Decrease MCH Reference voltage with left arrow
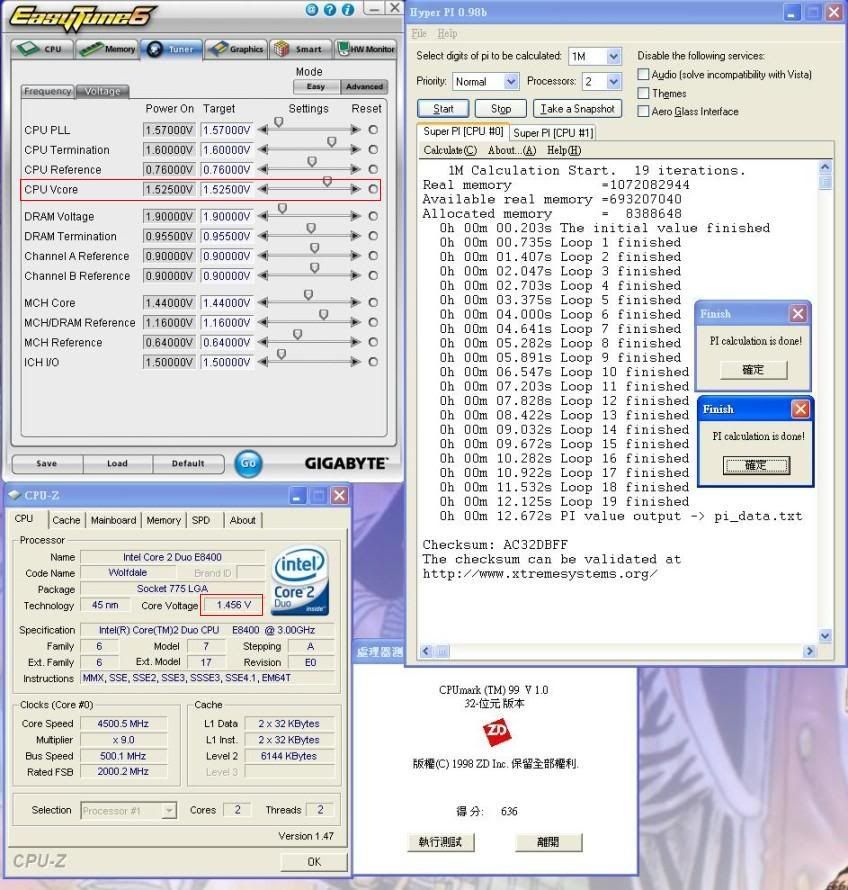 (x=263, y=342)
